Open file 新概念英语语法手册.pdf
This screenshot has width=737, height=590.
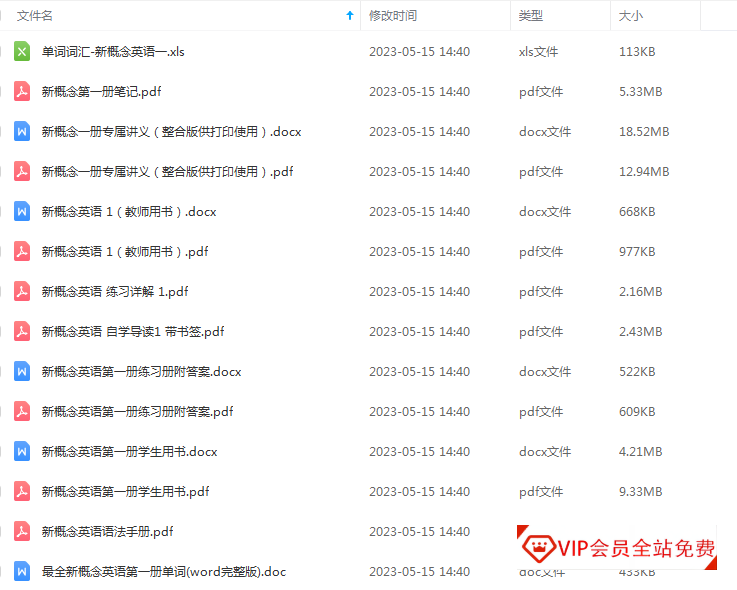(x=108, y=531)
